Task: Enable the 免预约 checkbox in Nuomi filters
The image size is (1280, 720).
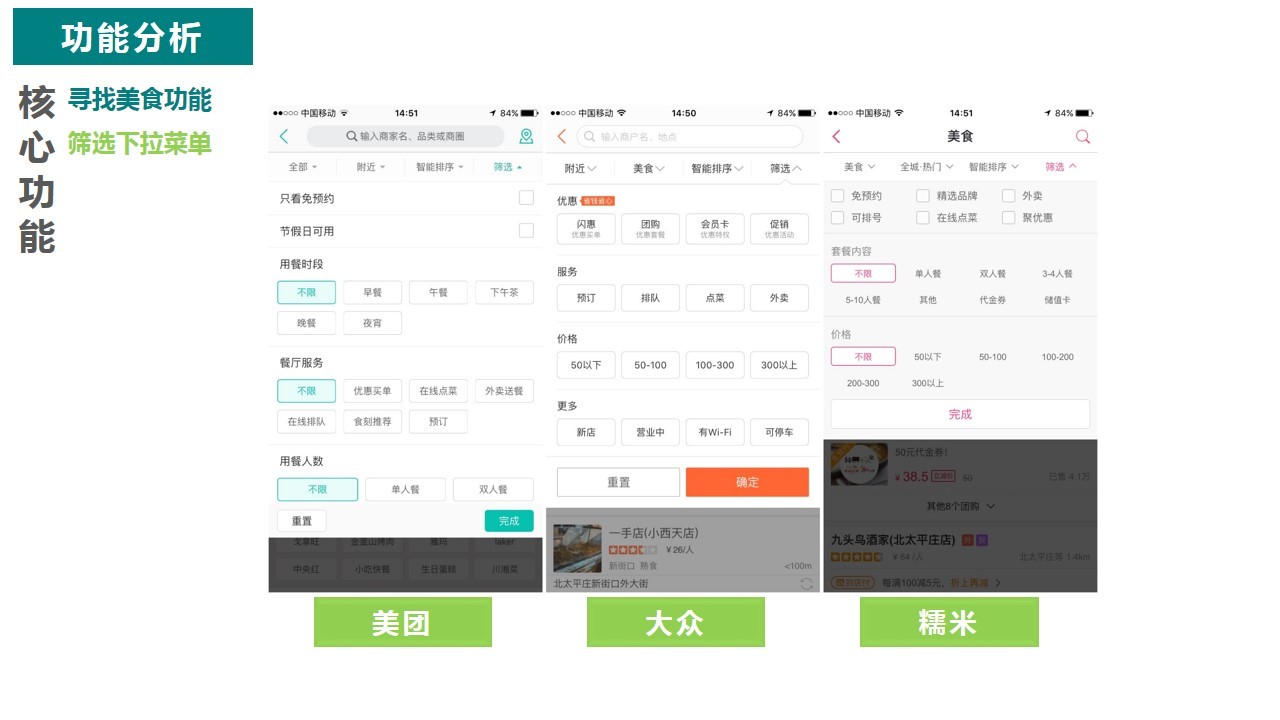Action: (838, 196)
